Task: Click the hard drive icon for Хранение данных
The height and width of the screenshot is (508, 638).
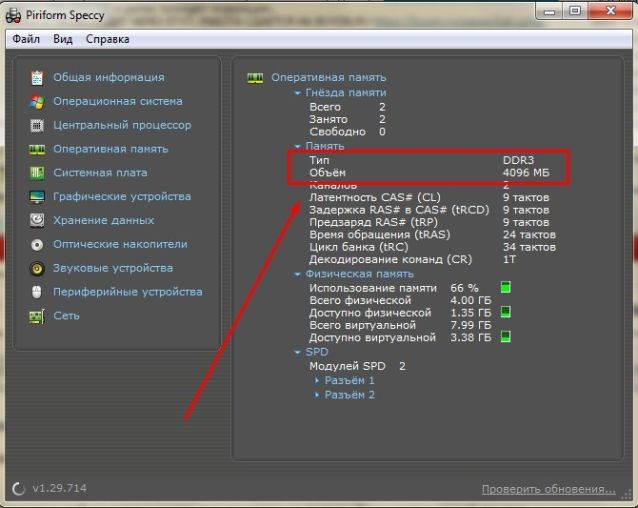Action: pyautogui.click(x=37, y=220)
